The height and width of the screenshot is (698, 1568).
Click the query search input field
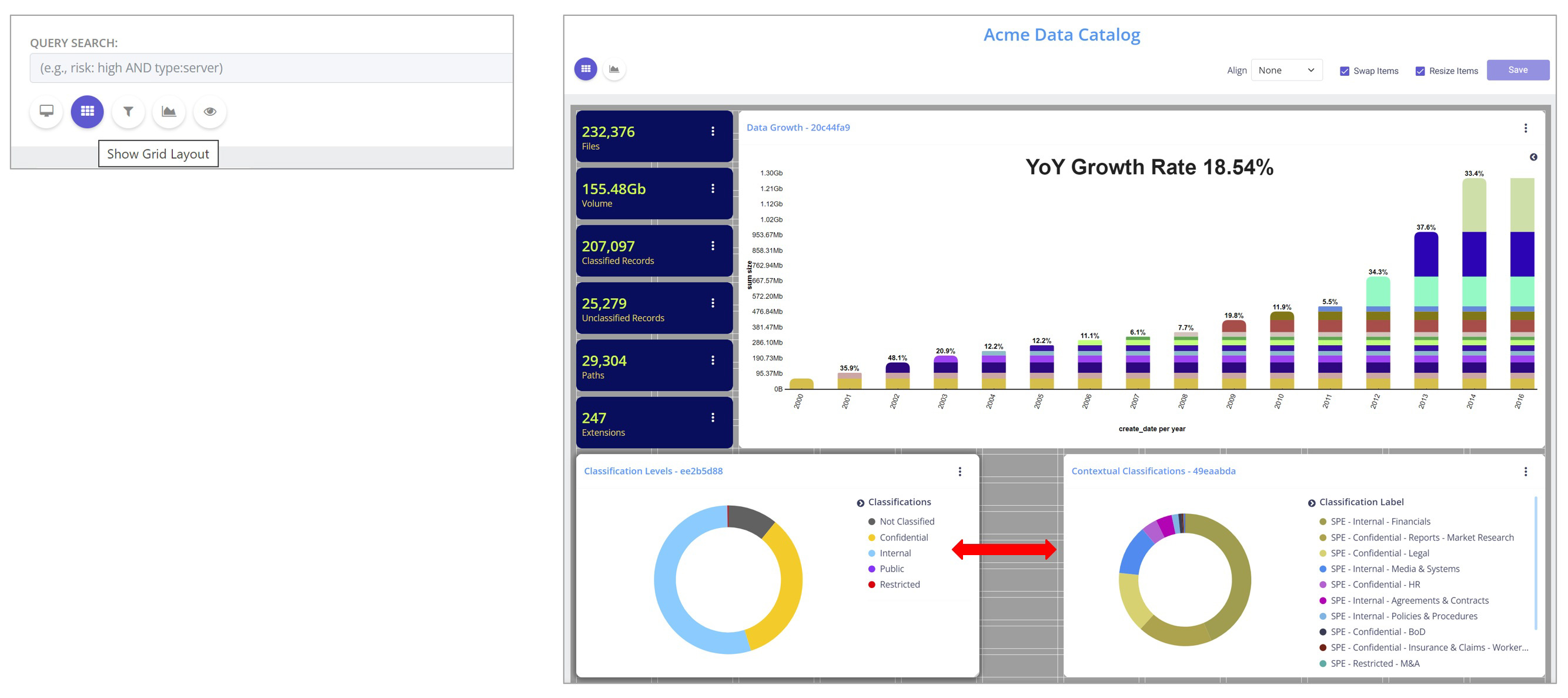point(271,68)
